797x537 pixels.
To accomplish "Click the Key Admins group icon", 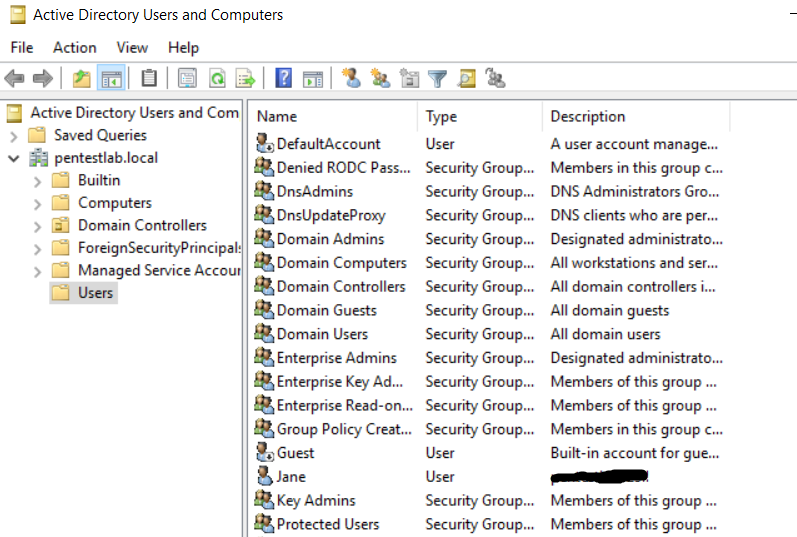I will [x=264, y=499].
